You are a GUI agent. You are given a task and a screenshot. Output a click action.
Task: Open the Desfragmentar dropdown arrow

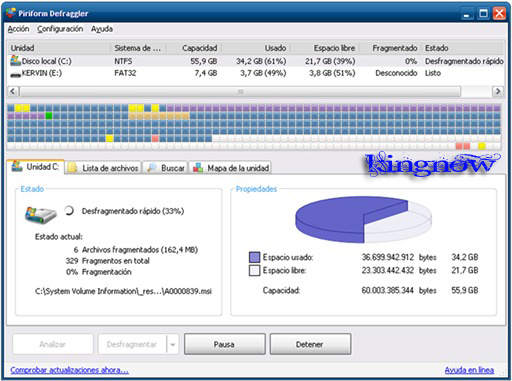[173, 344]
